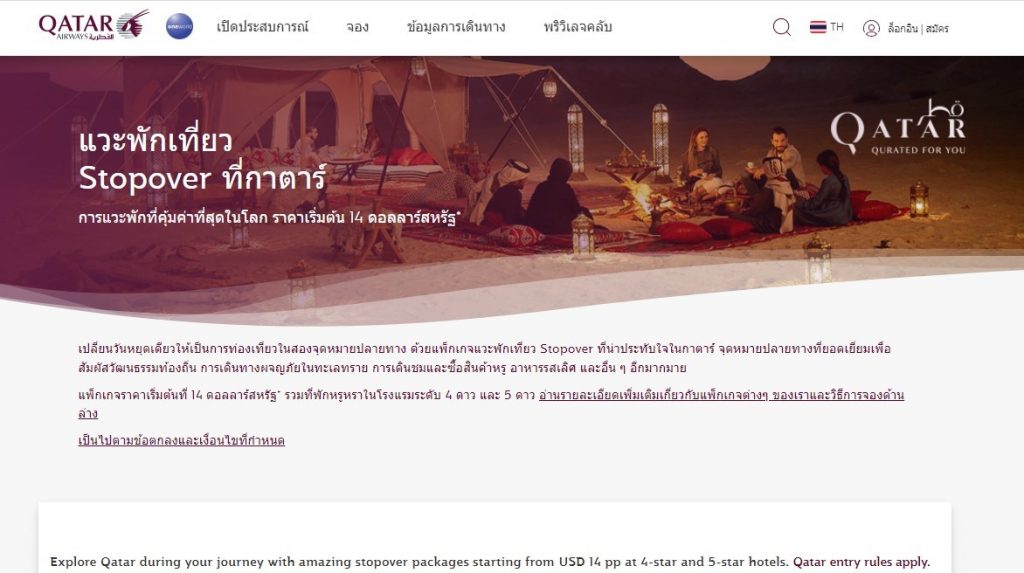This screenshot has height=573, width=1024.
Task: Click the Qatar Airways logo
Action: [93, 25]
